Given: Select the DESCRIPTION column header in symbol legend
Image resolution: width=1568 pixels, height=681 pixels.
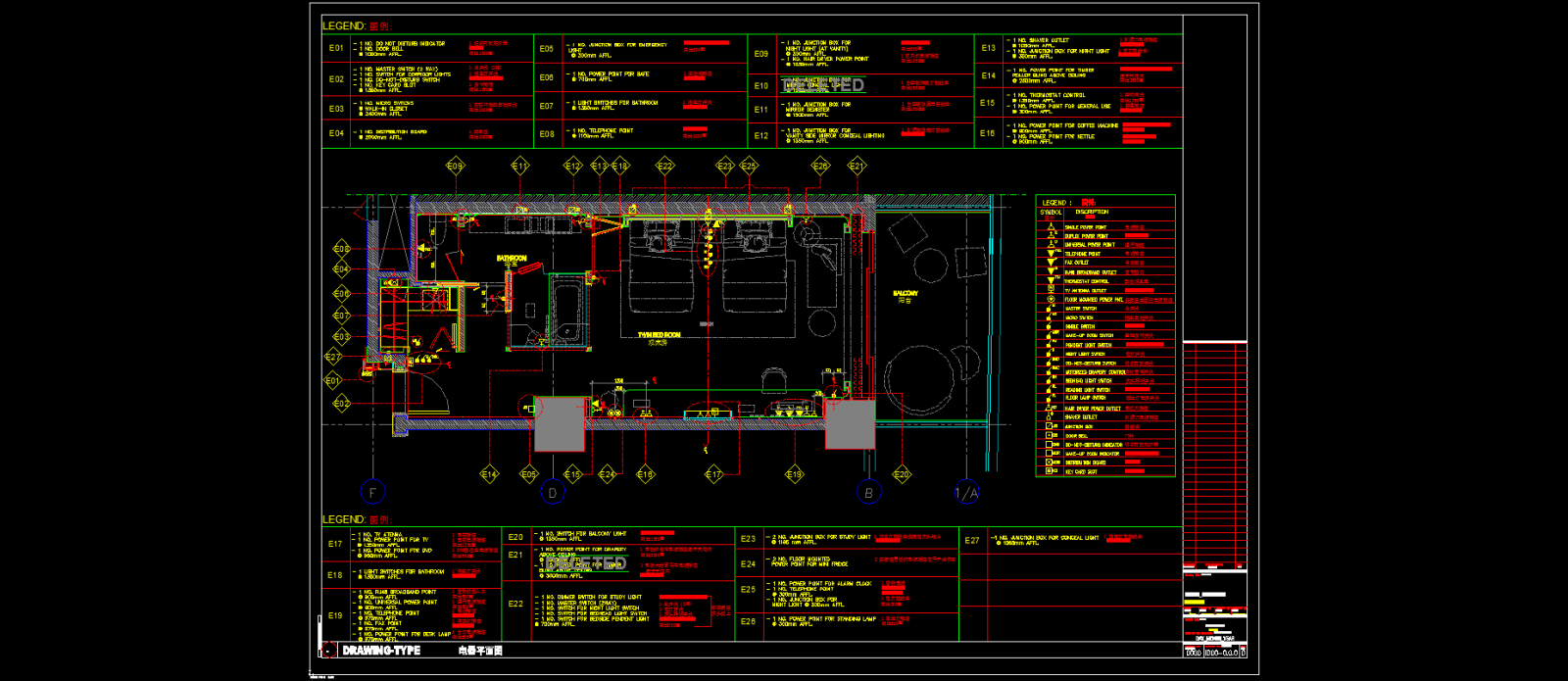Looking at the screenshot, I should pyautogui.click(x=1092, y=212).
